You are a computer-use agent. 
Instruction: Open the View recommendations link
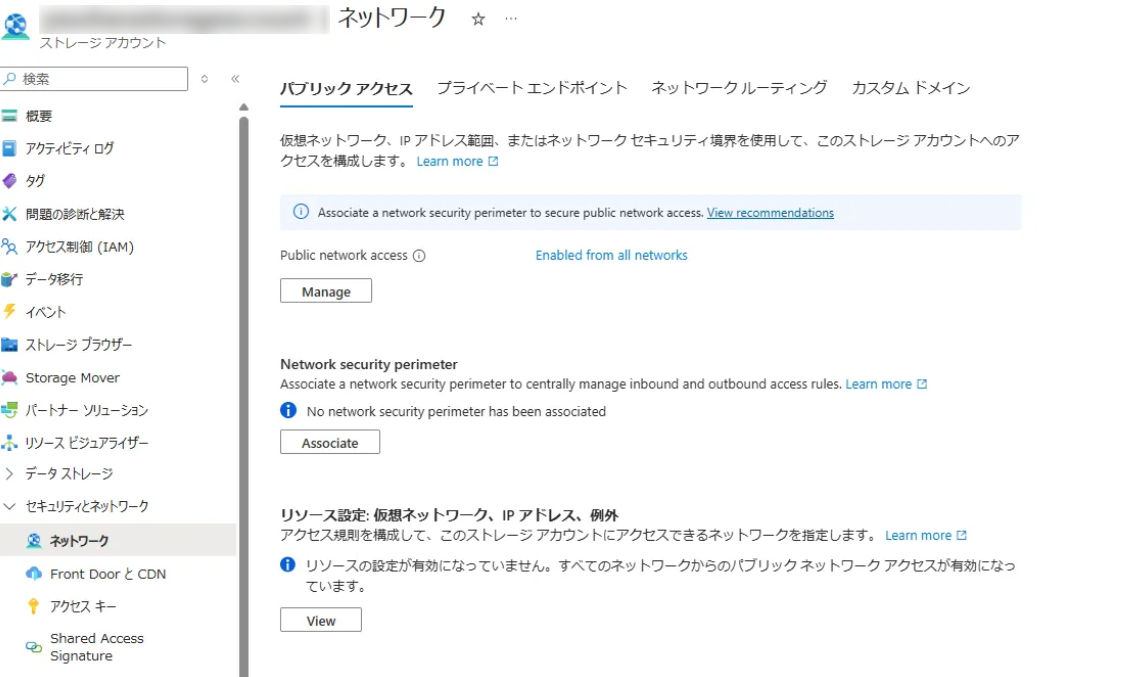(x=770, y=213)
